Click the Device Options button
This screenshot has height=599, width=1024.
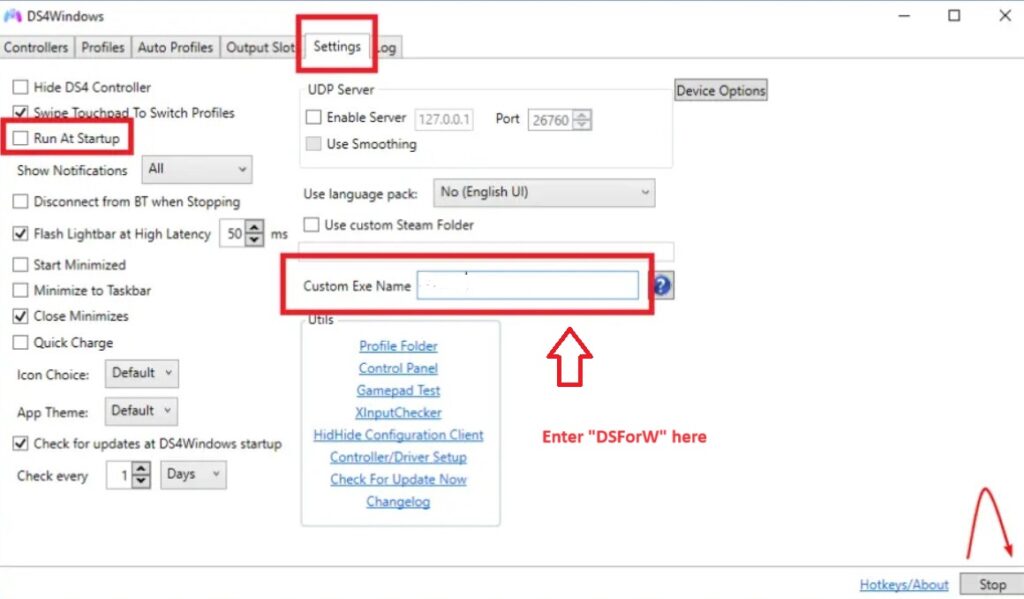[x=720, y=90]
